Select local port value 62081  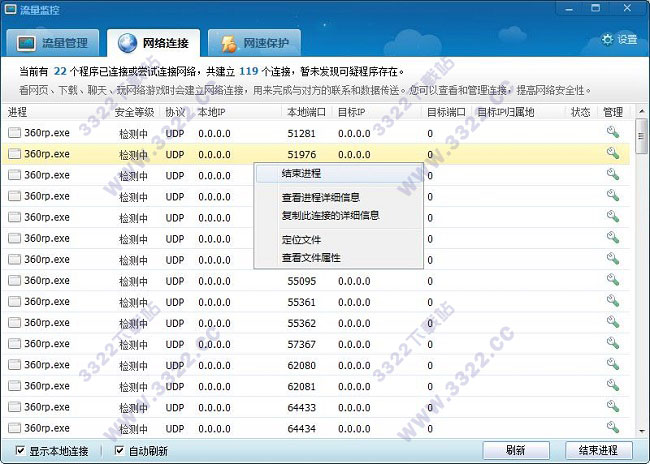302,386
